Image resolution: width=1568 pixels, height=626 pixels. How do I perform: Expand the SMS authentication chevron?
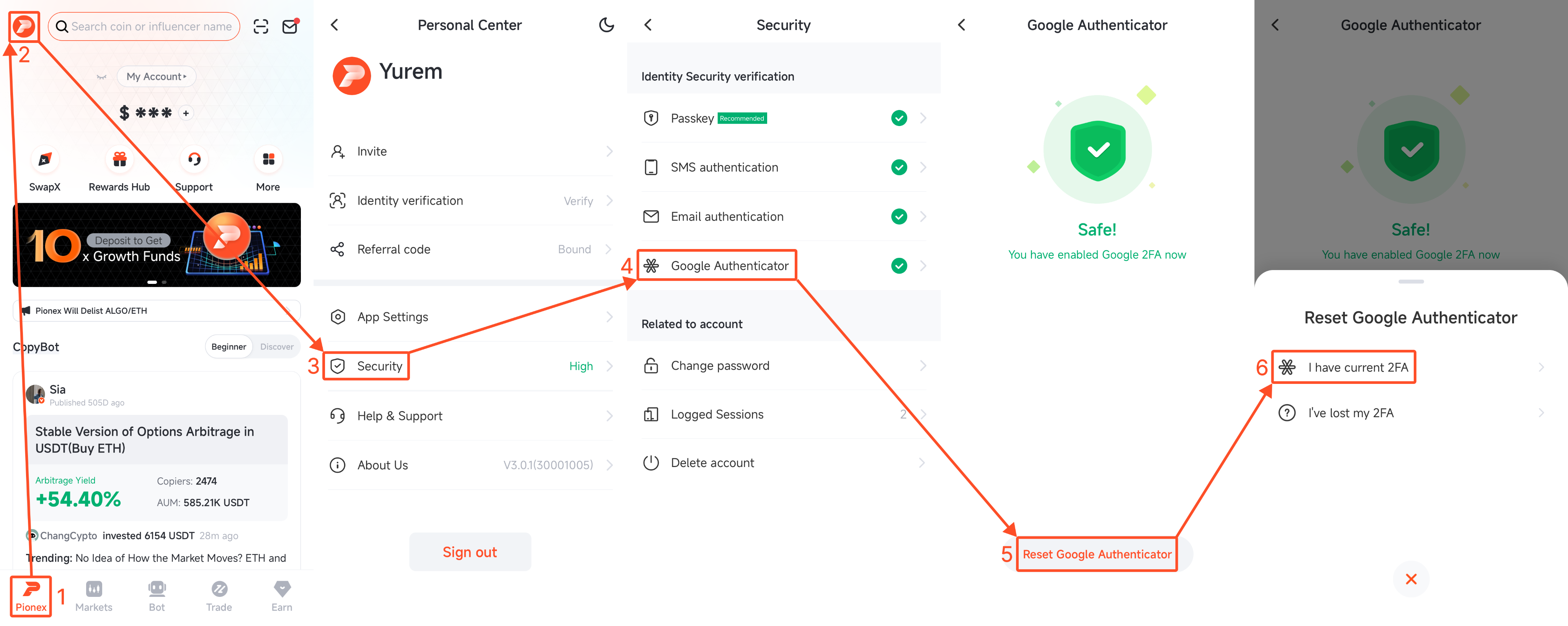[x=923, y=167]
